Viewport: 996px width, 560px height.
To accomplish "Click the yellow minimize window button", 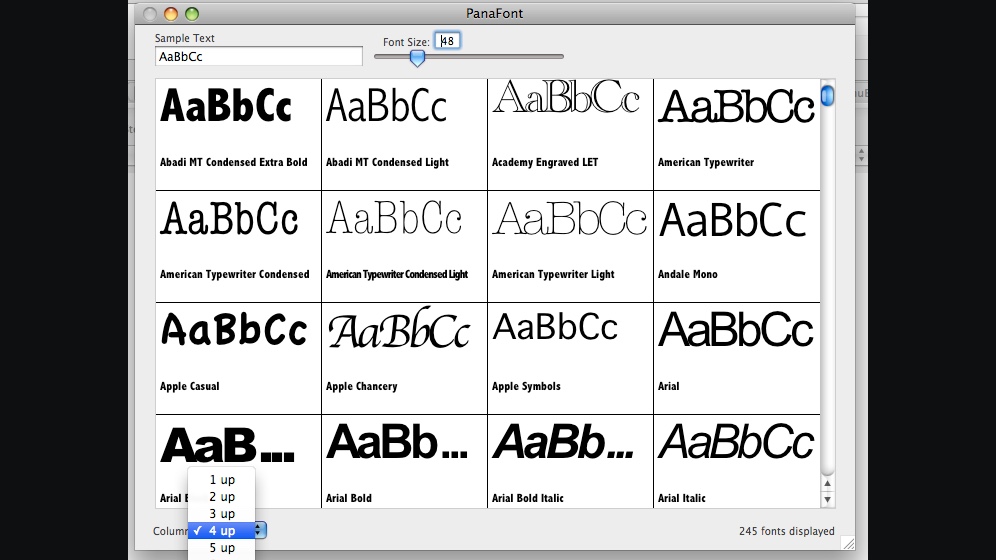I will coord(171,14).
